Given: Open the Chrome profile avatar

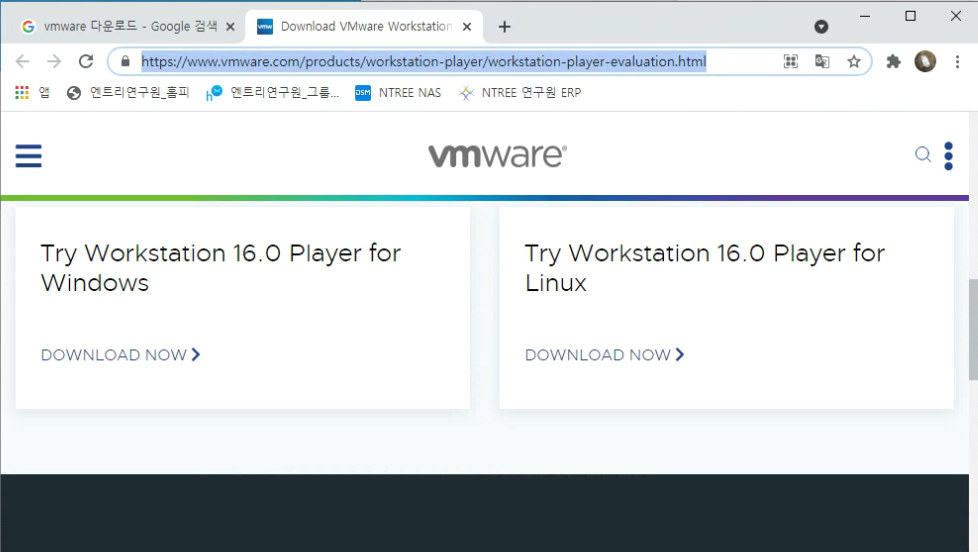Looking at the screenshot, I should (925, 61).
